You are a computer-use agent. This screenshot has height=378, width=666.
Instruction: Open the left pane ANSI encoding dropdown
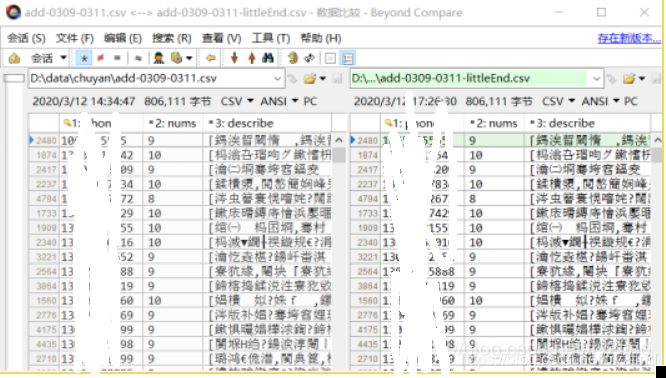(x=279, y=102)
